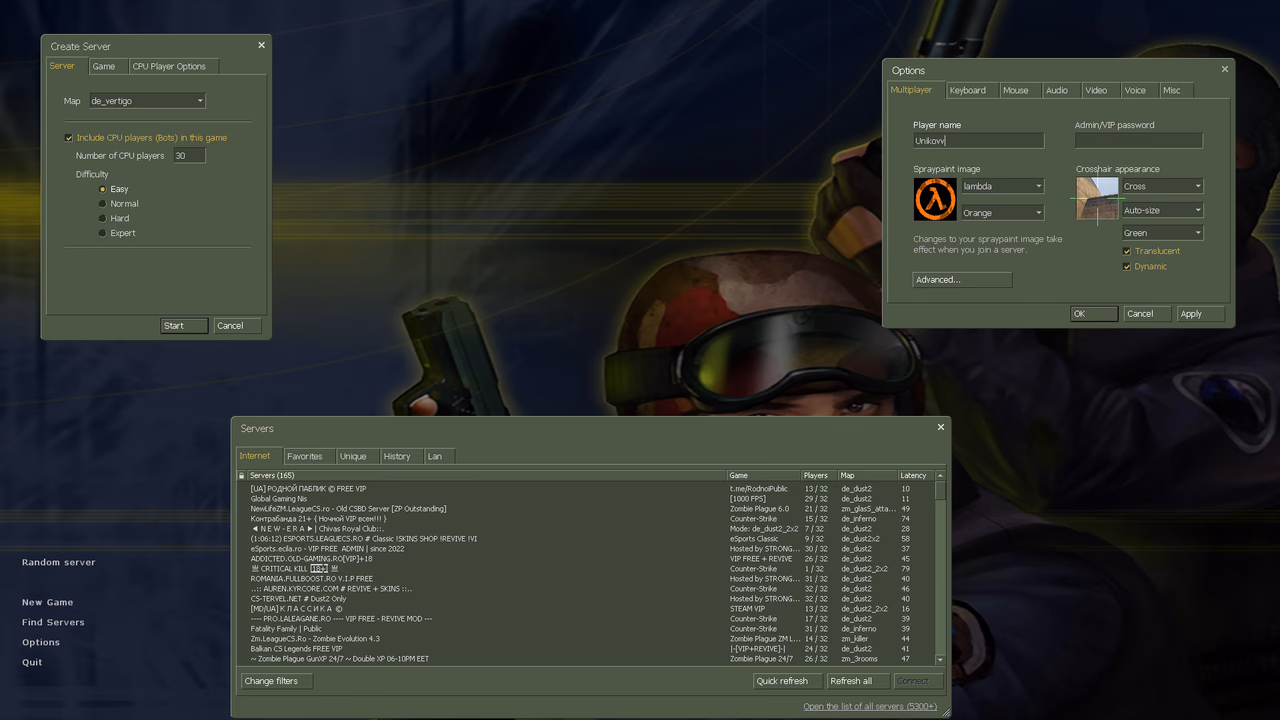1280x720 pixels.
Task: Select Easy difficulty radio button
Action: [x=102, y=189]
